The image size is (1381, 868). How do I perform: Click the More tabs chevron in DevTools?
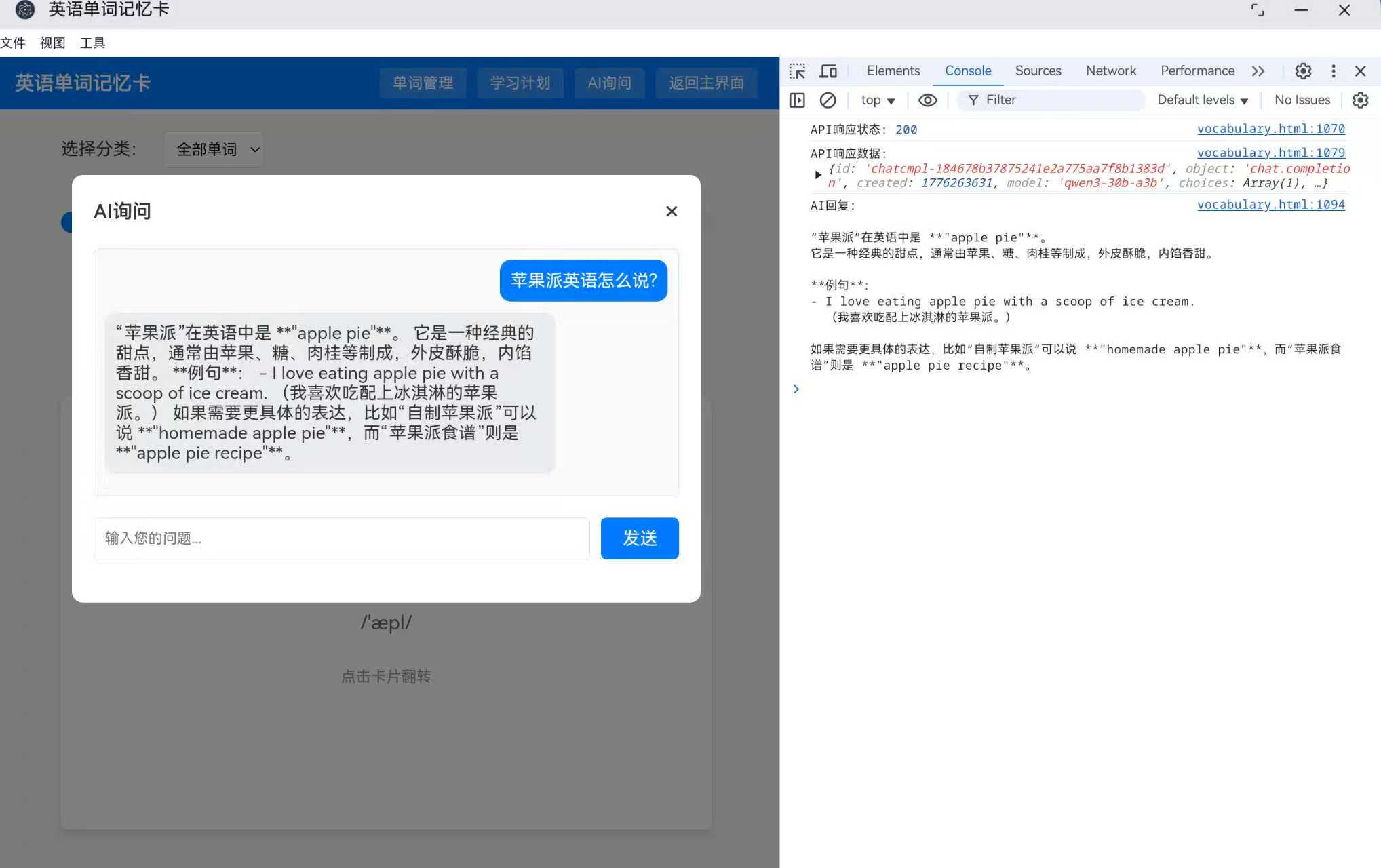point(1258,71)
